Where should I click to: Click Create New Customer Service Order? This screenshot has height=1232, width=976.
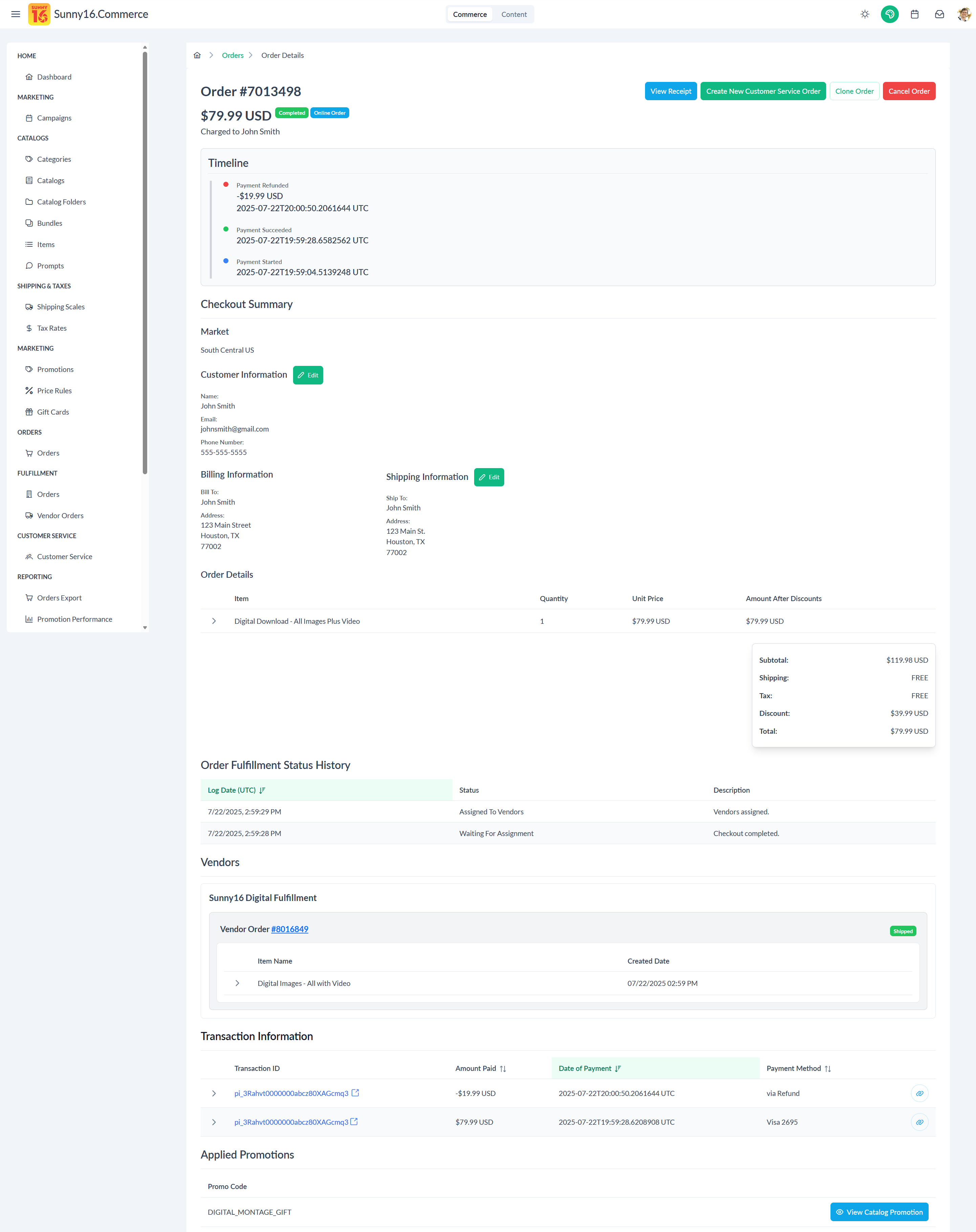tap(763, 91)
